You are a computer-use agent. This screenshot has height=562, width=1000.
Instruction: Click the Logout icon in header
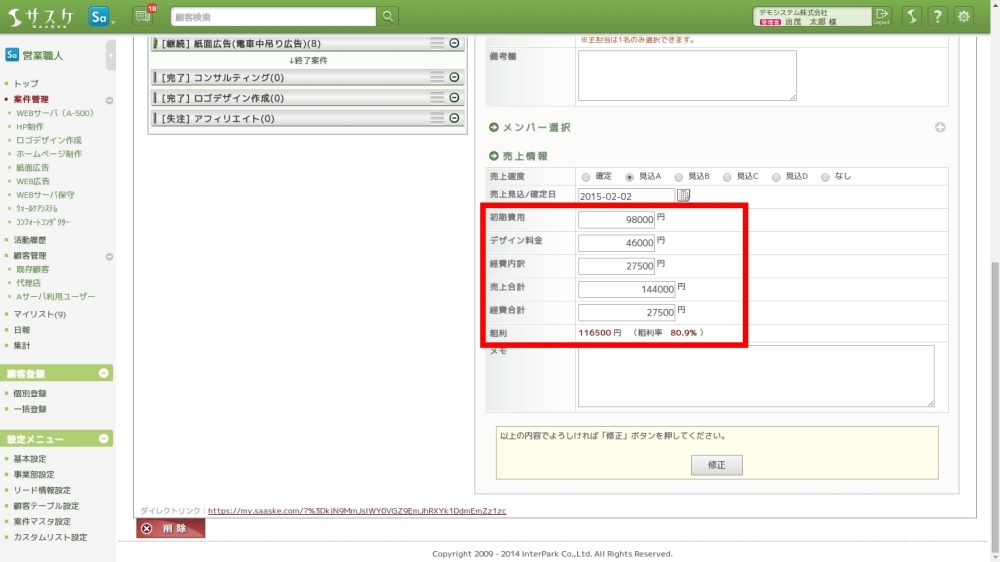[881, 16]
